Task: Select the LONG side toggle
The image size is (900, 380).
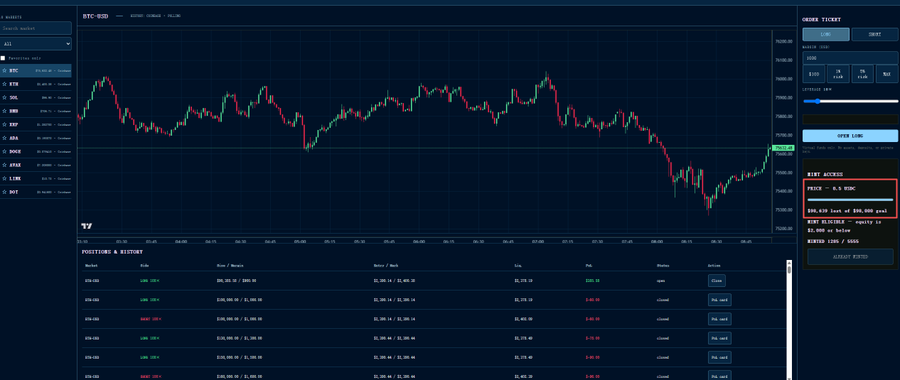Action: coord(825,34)
